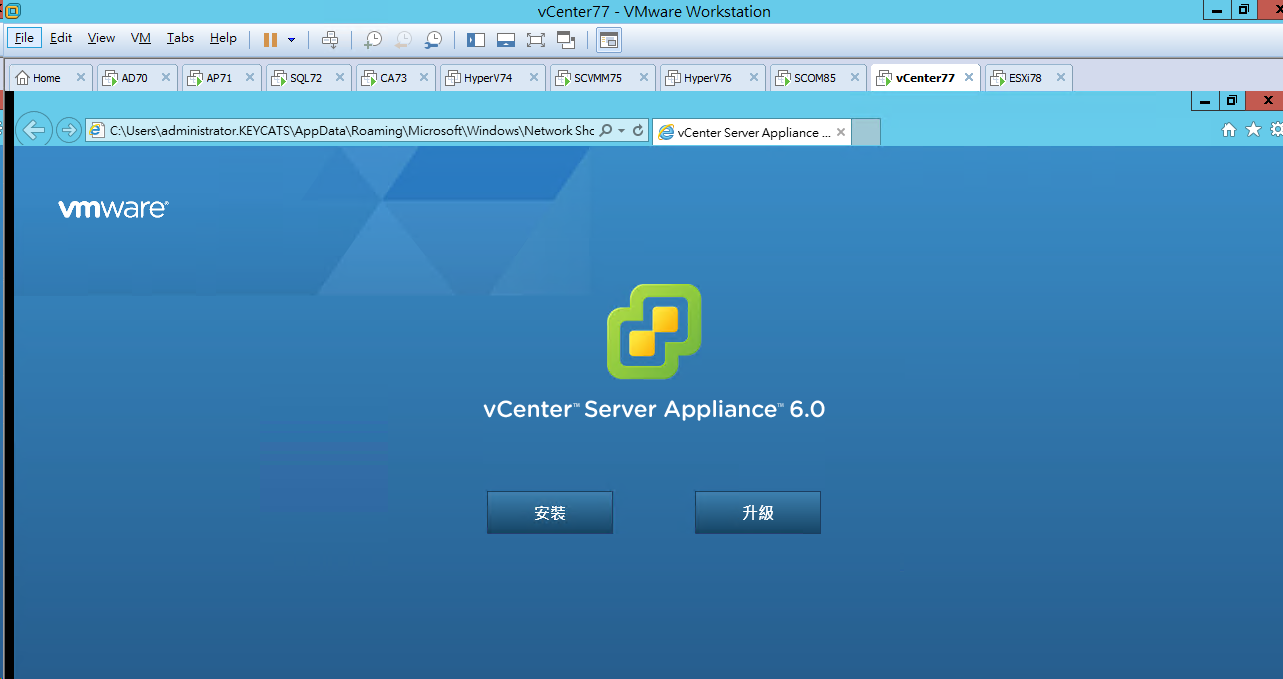Close the vCenter77 tab
This screenshot has height=679, width=1283.
click(969, 77)
